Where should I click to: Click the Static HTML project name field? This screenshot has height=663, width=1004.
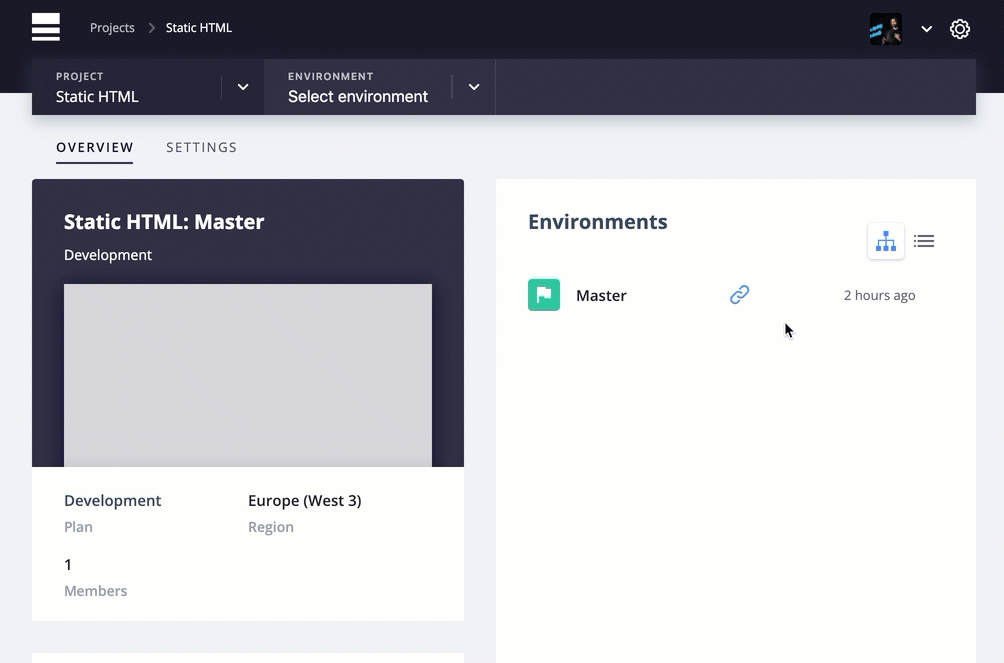click(x=97, y=96)
